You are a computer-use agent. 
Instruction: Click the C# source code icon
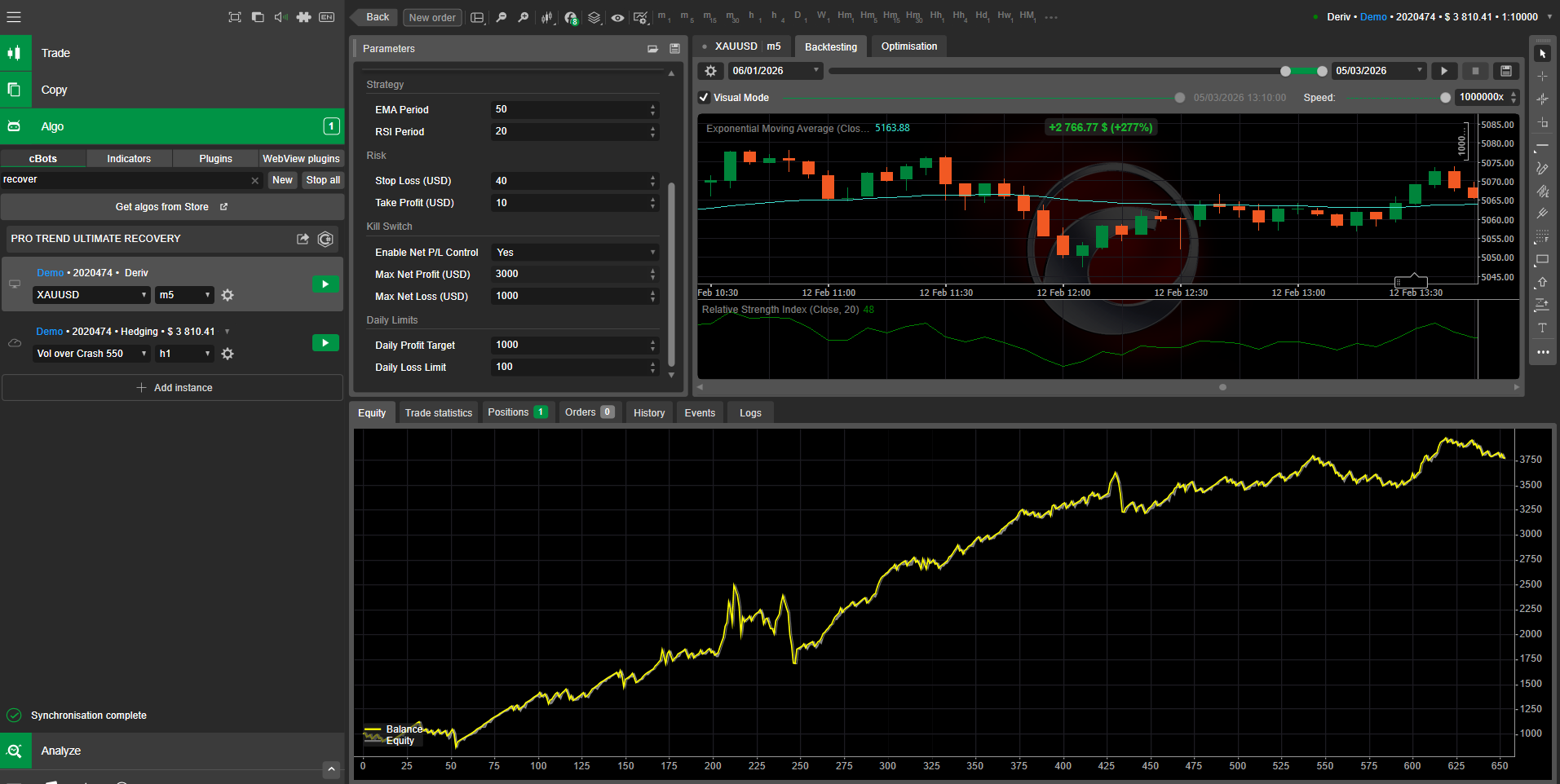click(325, 239)
